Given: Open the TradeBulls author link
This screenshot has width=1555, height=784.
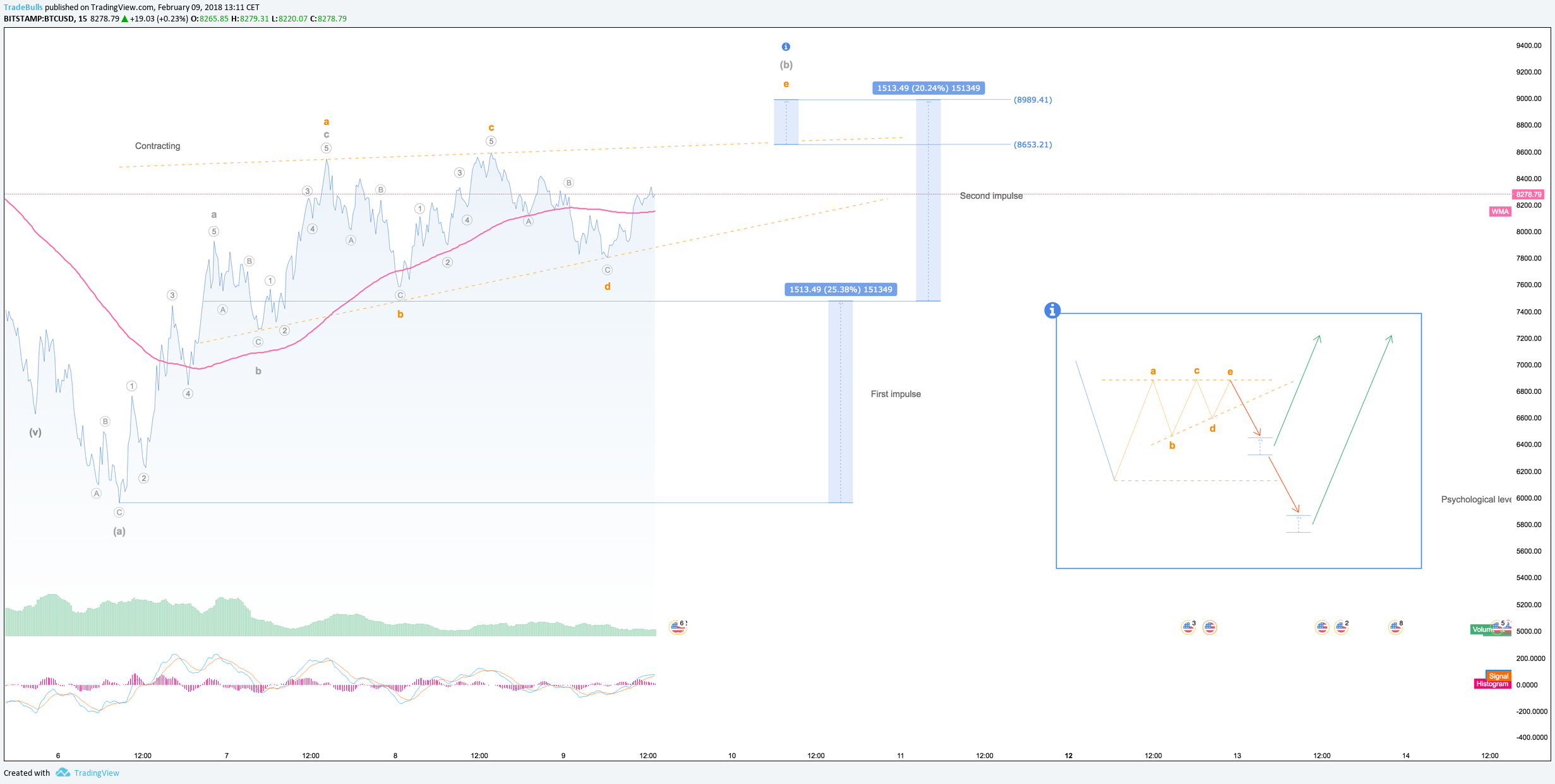Looking at the screenshot, I should (23, 8).
